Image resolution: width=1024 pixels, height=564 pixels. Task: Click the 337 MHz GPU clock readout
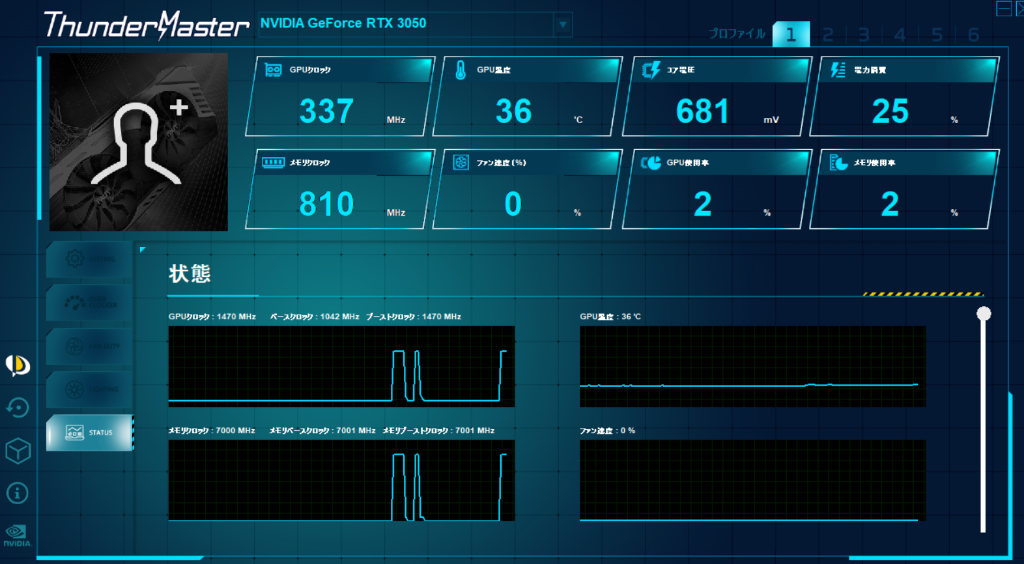327,112
